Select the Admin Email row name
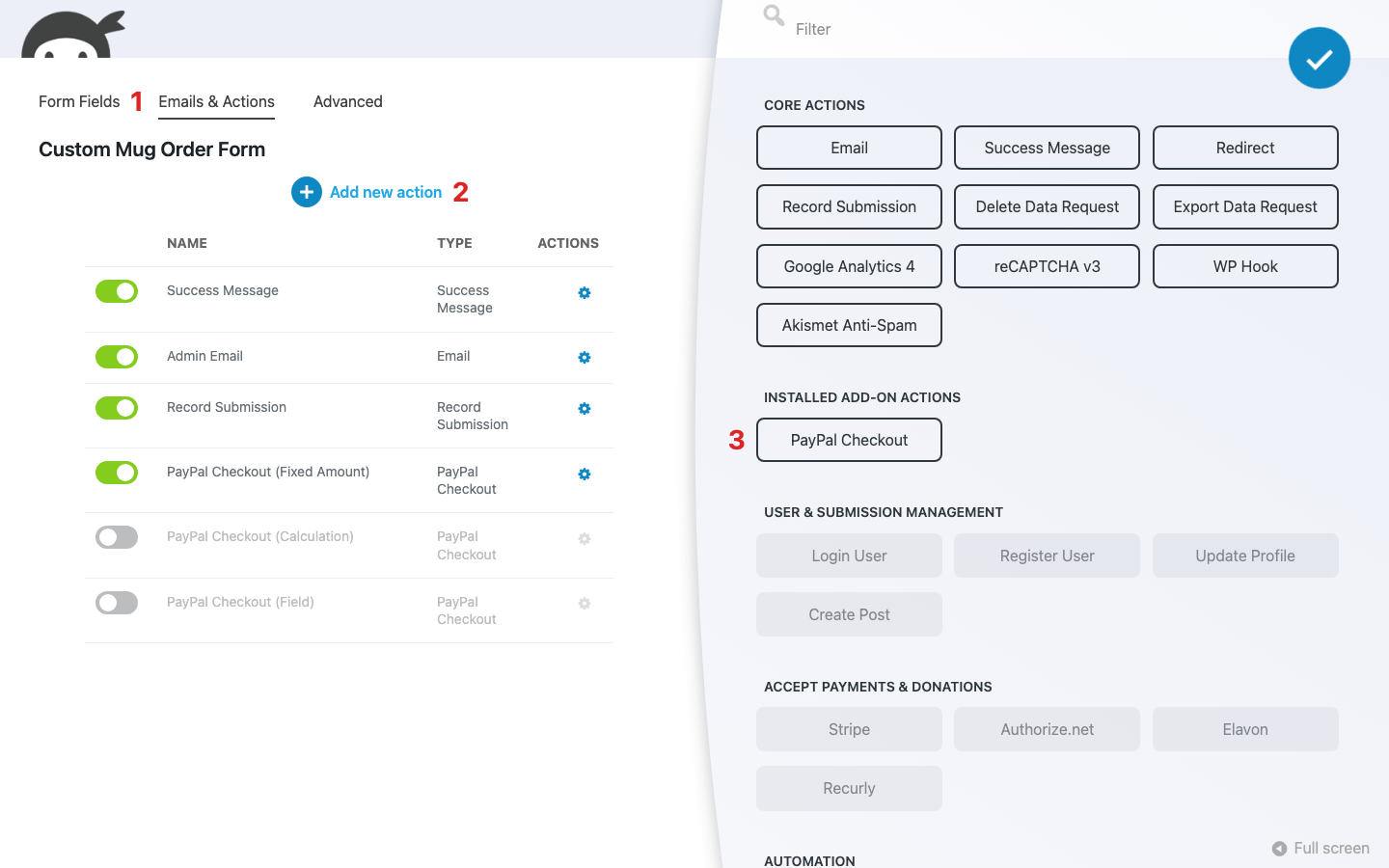1389x868 pixels. point(204,356)
